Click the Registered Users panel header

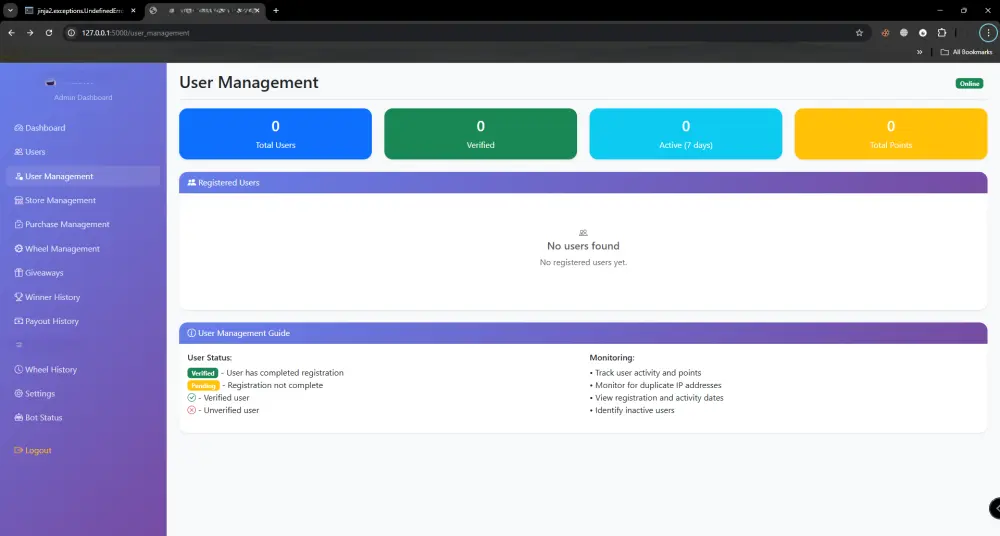tap(583, 182)
